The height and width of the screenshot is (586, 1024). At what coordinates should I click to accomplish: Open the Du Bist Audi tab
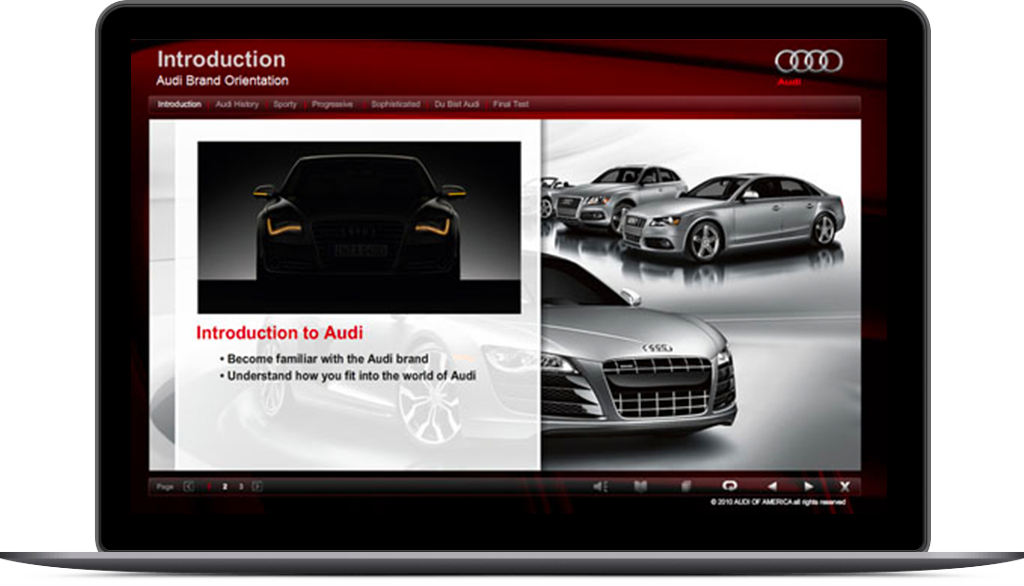pyautogui.click(x=457, y=104)
